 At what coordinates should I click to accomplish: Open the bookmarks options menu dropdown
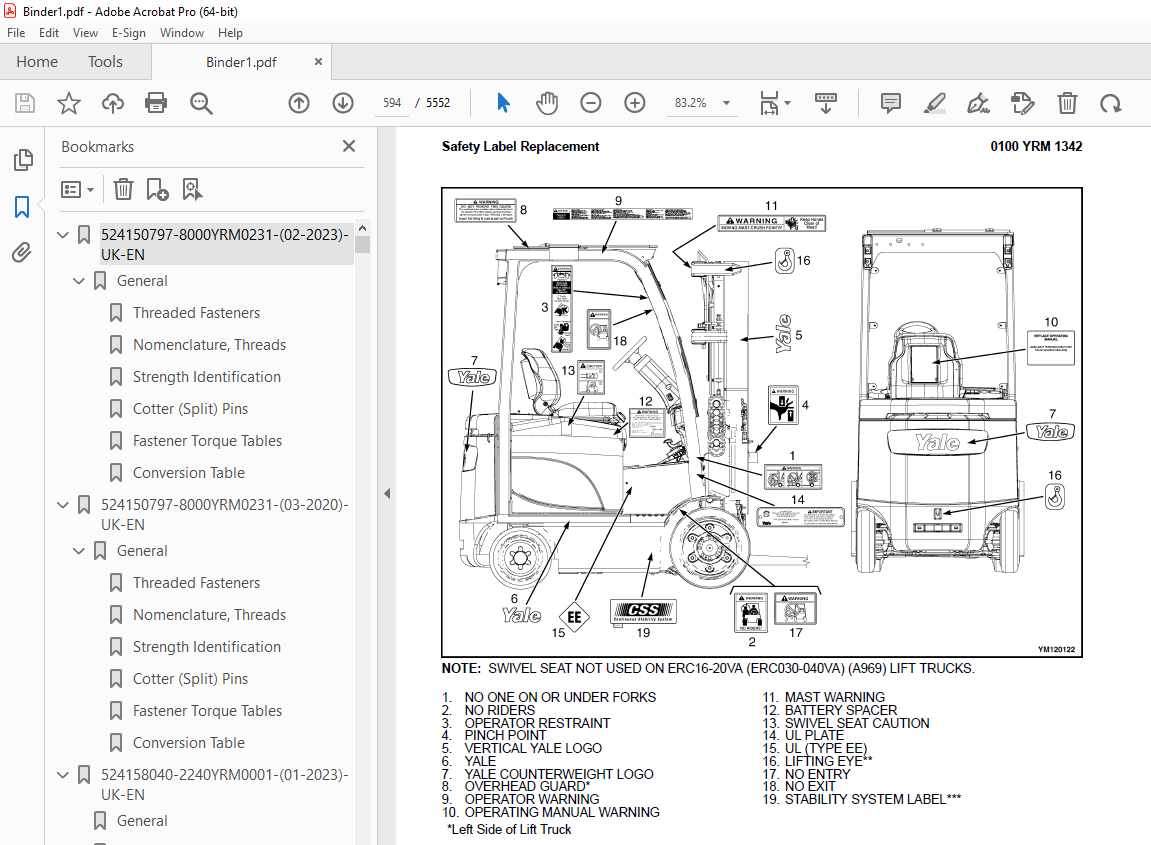click(78, 189)
